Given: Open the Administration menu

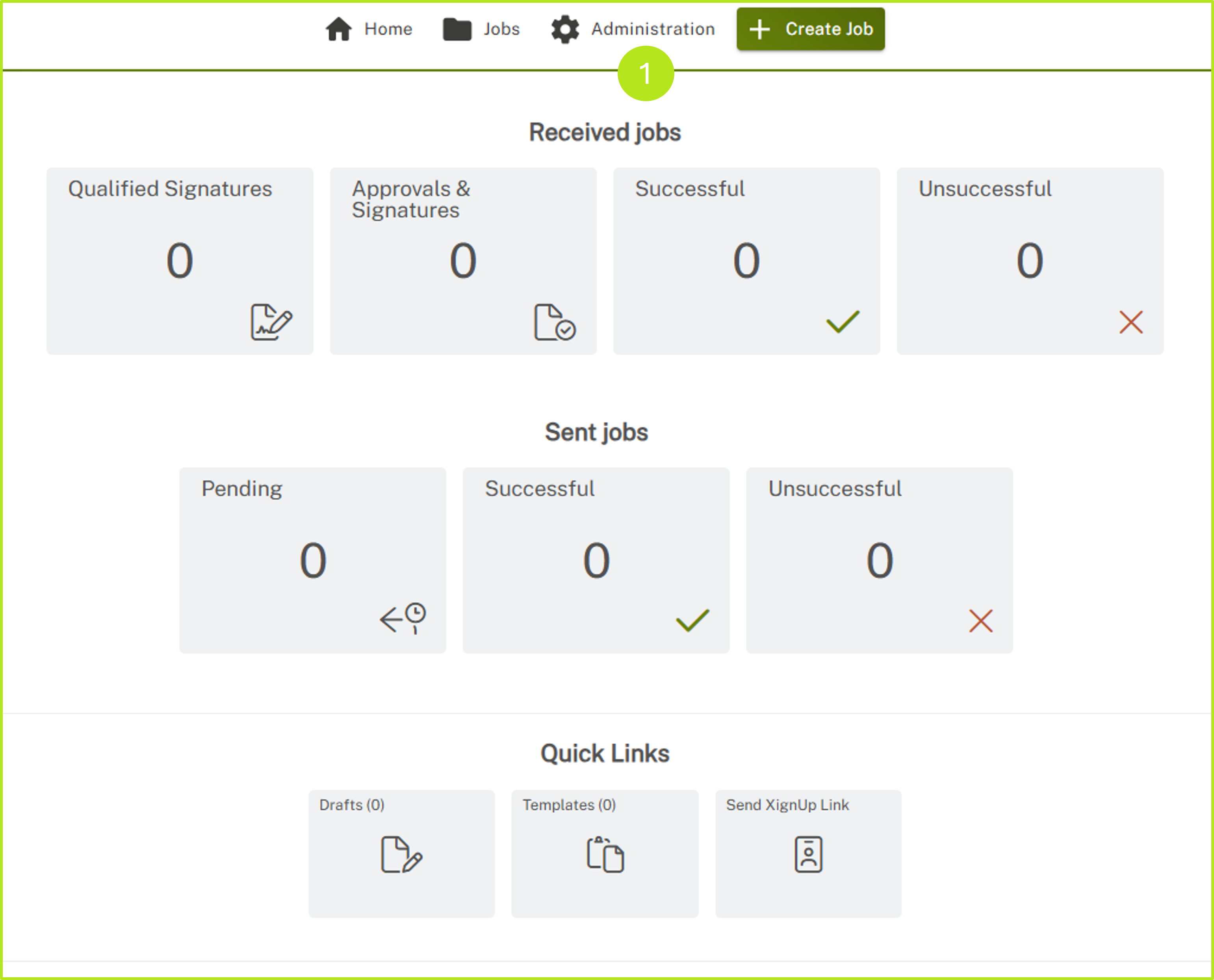Looking at the screenshot, I should click(x=653, y=29).
